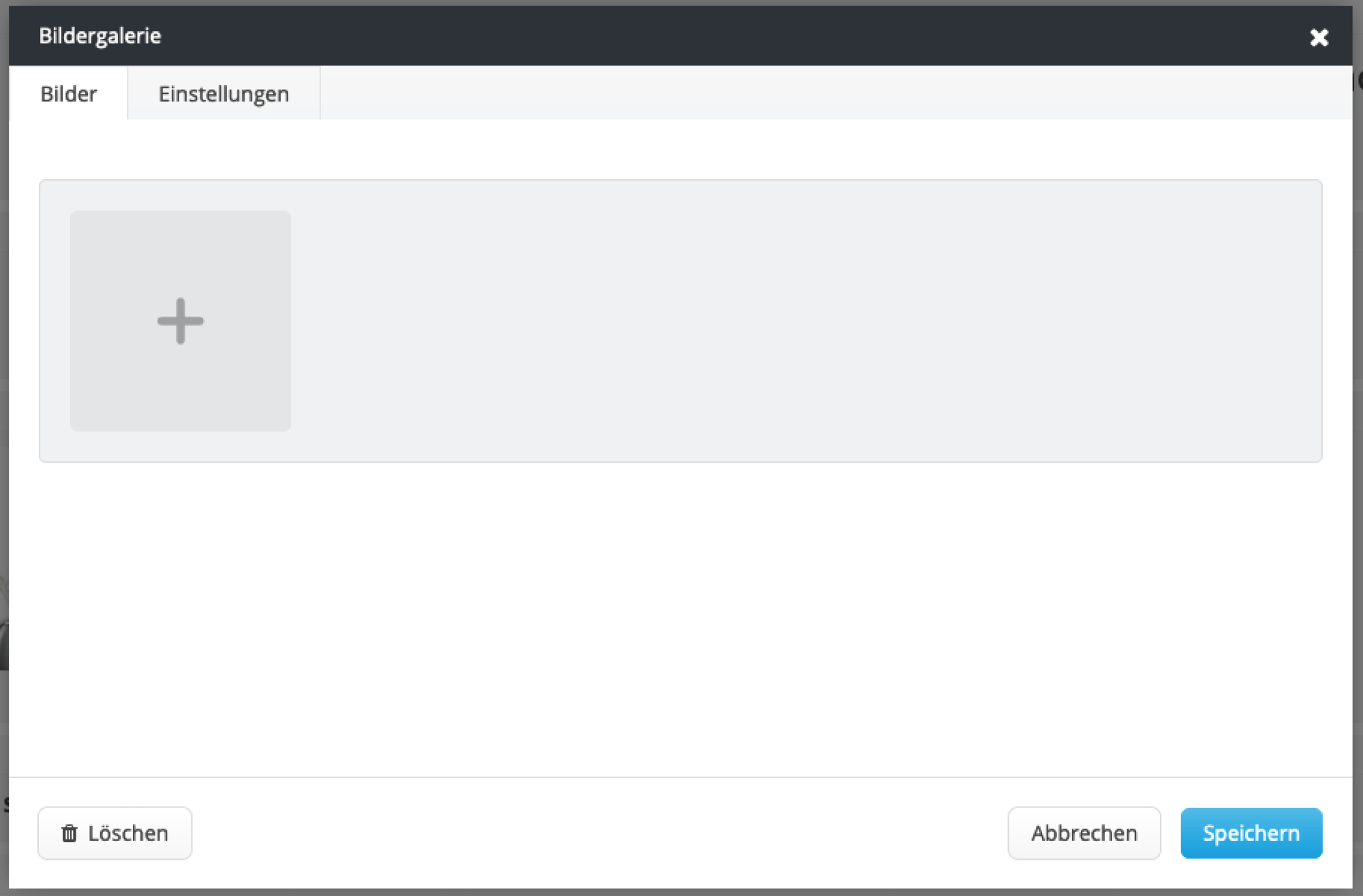Select the Bilder tab
This screenshot has width=1363, height=896.
tap(68, 94)
